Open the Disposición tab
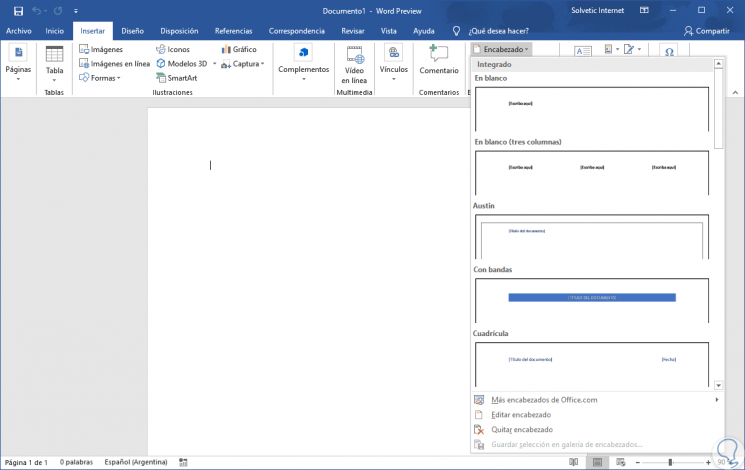The image size is (745, 470). tap(179, 31)
